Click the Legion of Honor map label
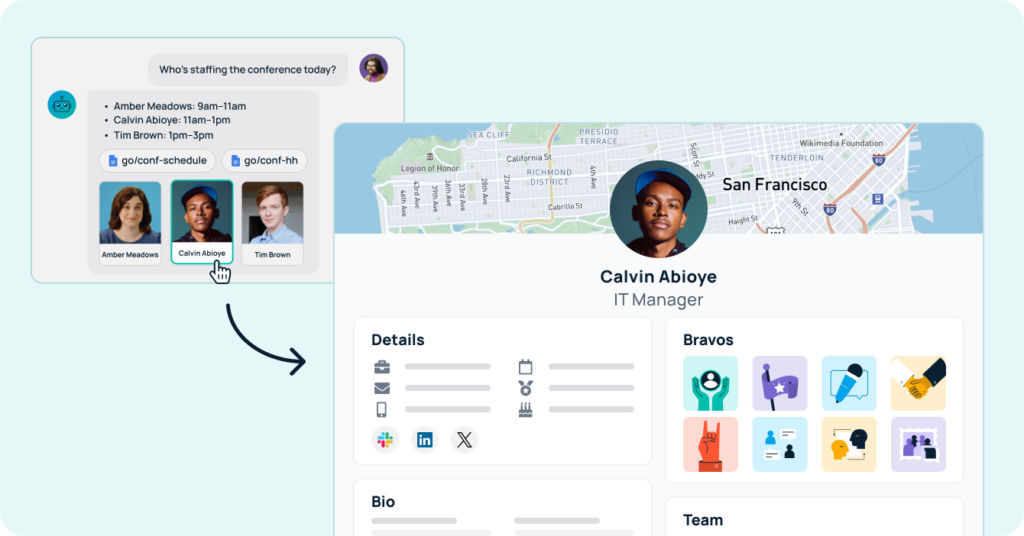This screenshot has height=536, width=1024. [432, 168]
